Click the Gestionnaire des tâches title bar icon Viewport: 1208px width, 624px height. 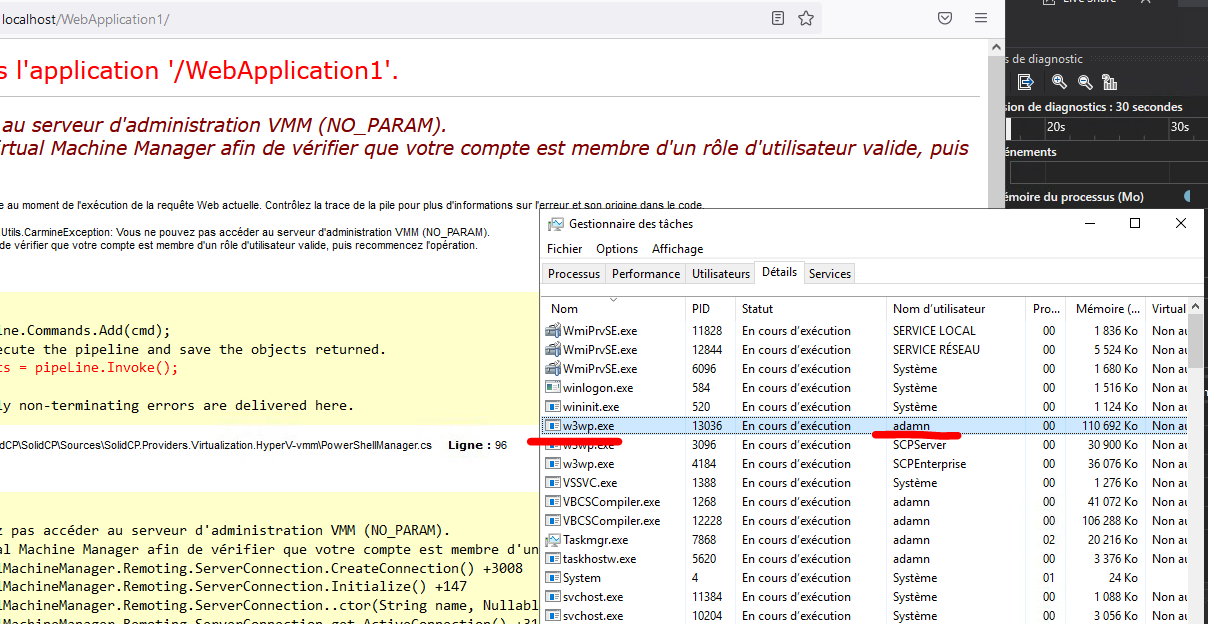pos(555,224)
